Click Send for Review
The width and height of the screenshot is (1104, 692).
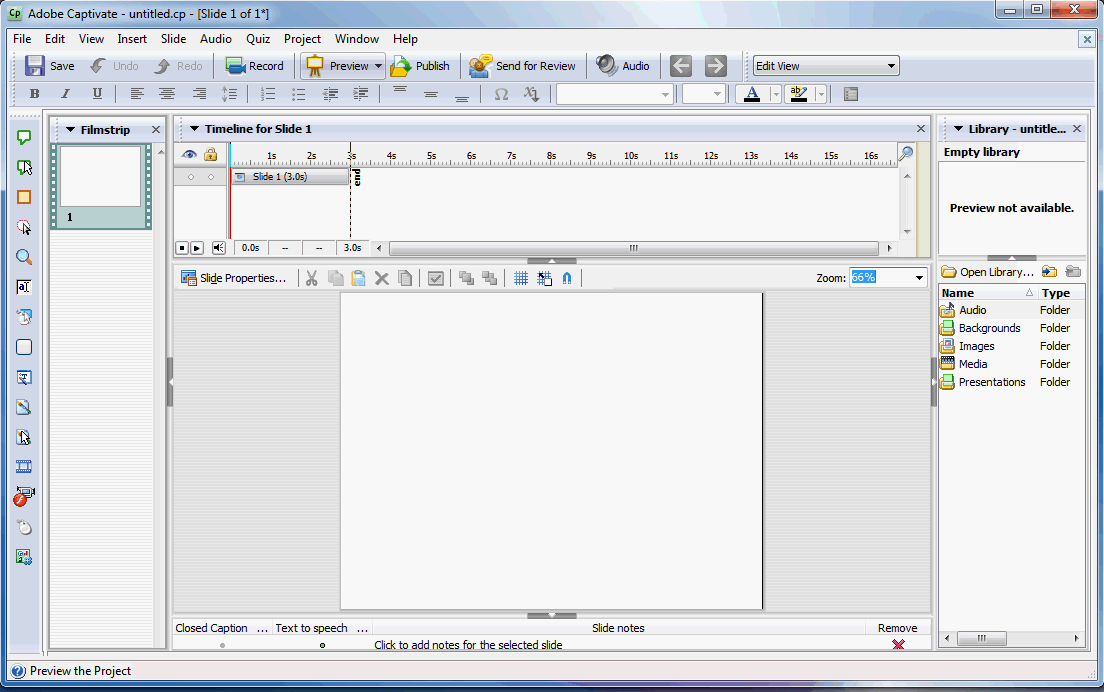522,66
